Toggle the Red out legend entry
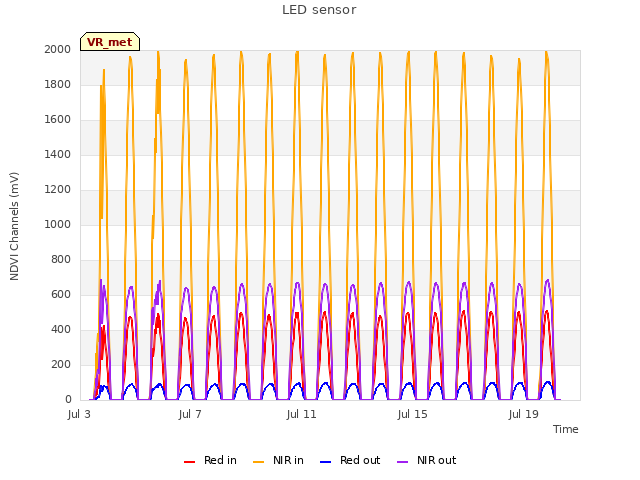This screenshot has width=640, height=480. (350, 460)
